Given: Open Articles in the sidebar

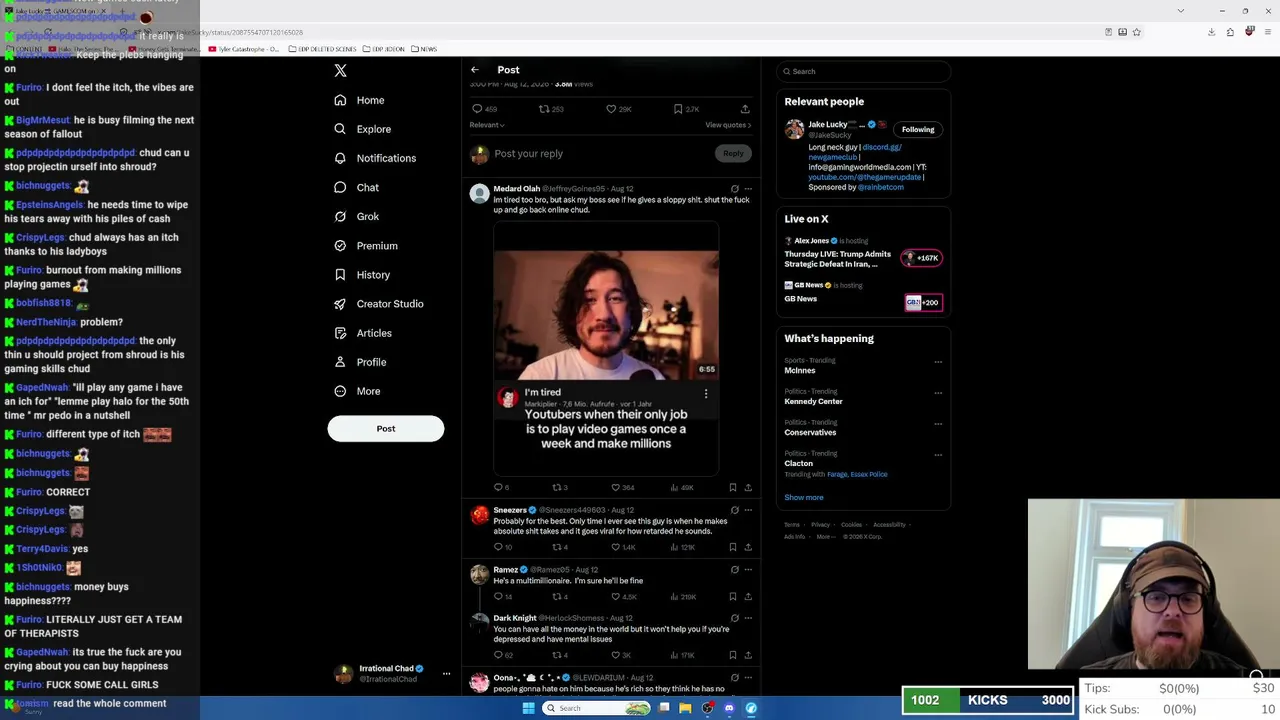Looking at the screenshot, I should 362,333.
